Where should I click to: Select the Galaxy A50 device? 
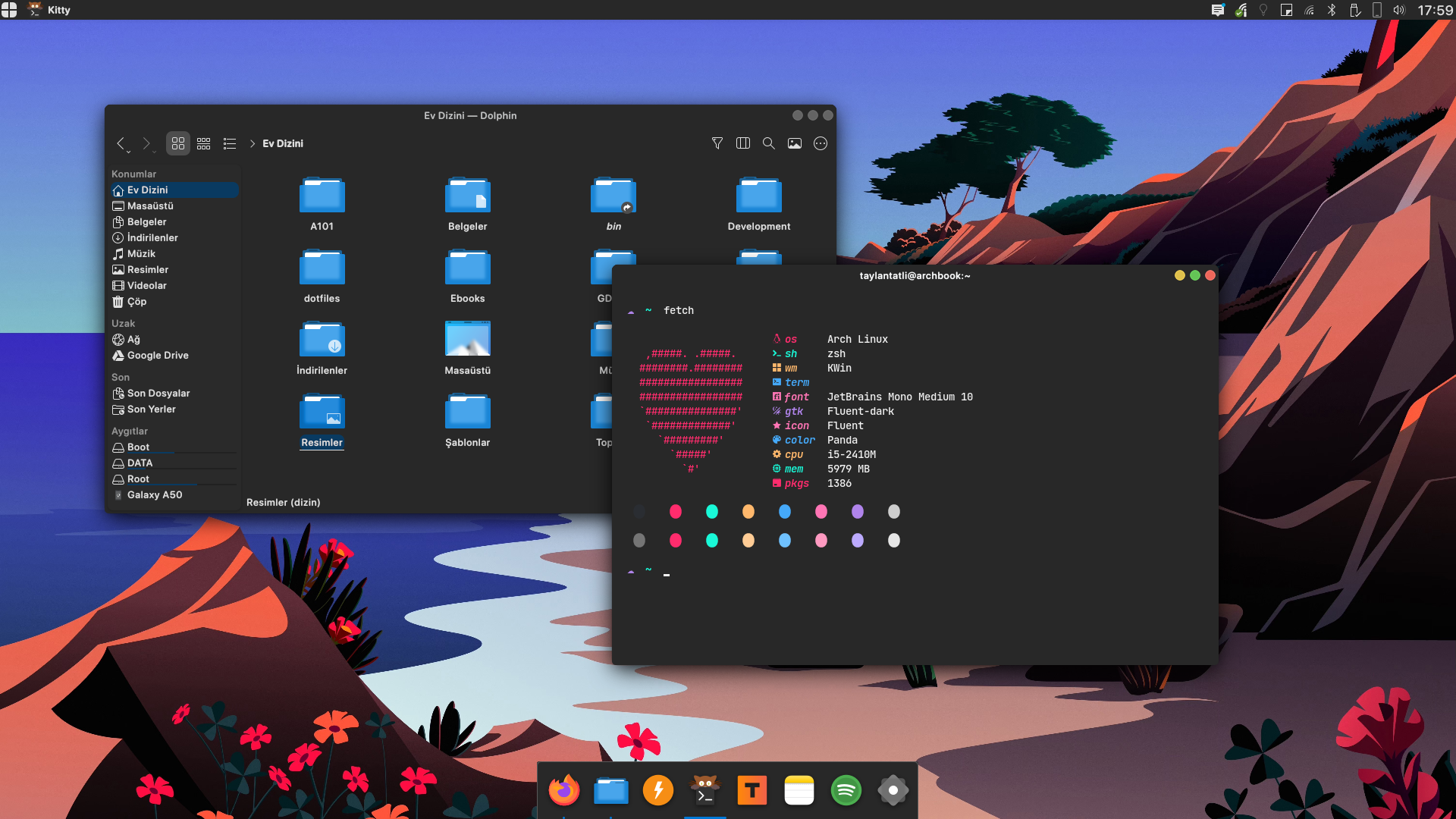pos(174,495)
